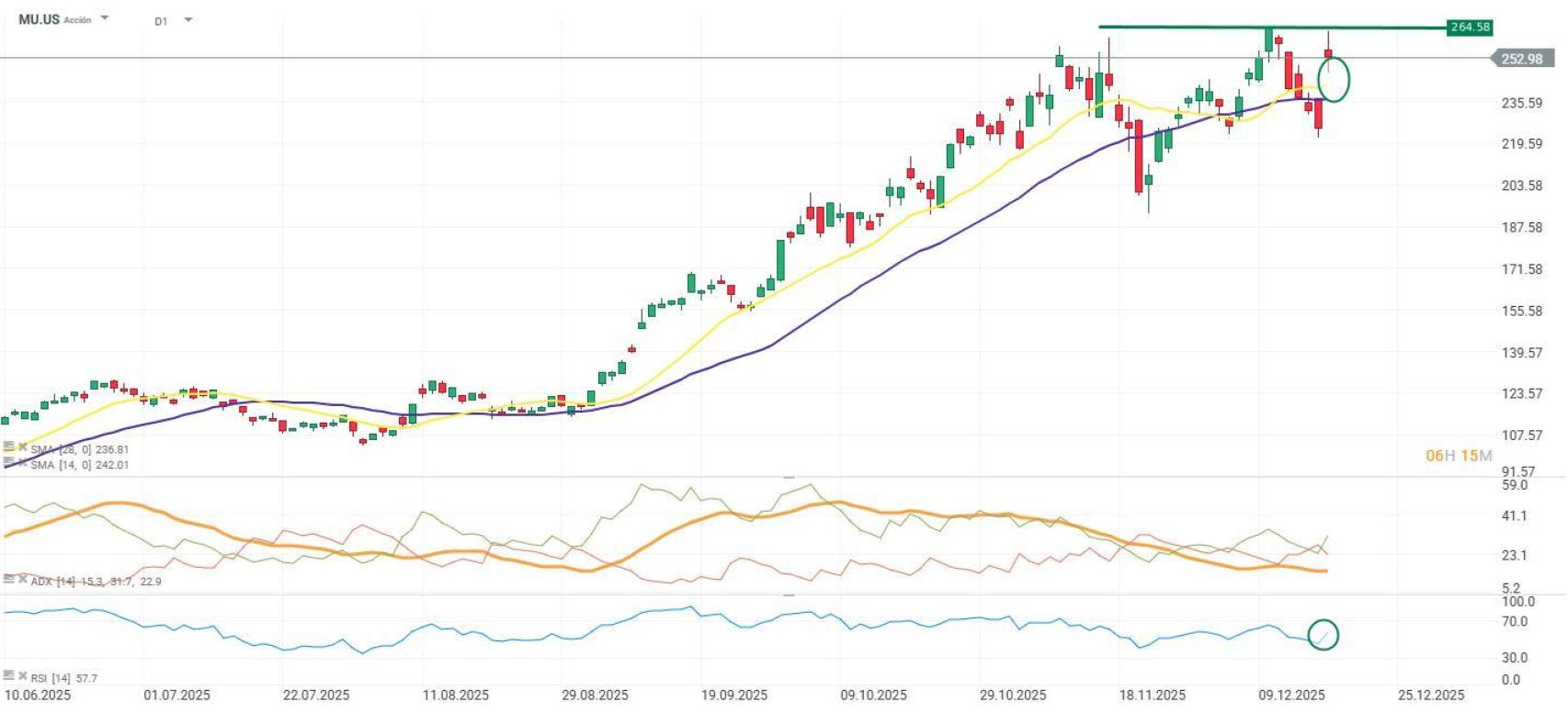Remove the ADX indicator with X
The height and width of the screenshot is (713, 1568).
point(22,580)
